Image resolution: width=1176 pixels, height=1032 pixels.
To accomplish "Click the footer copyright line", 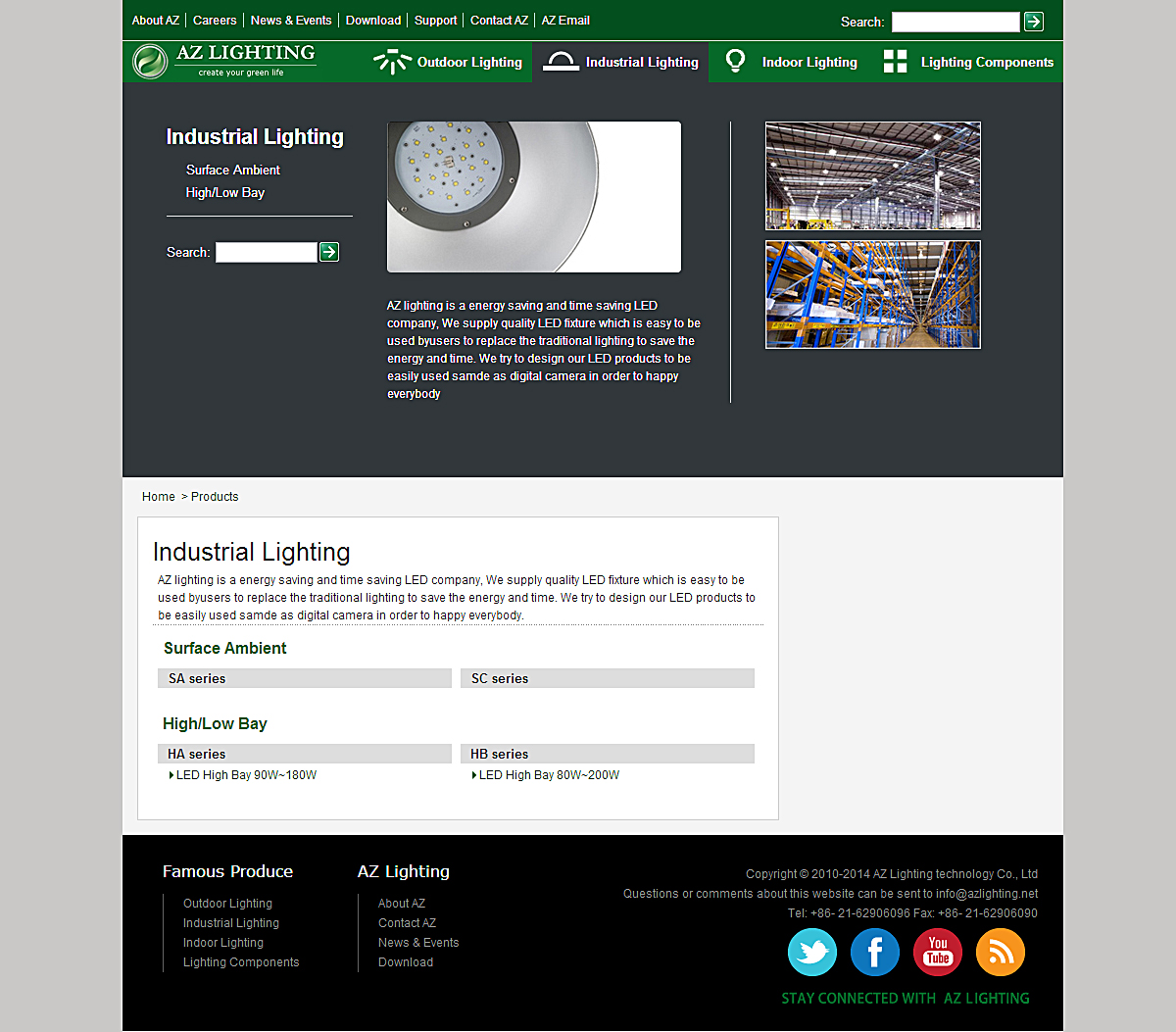I will click(x=892, y=874).
